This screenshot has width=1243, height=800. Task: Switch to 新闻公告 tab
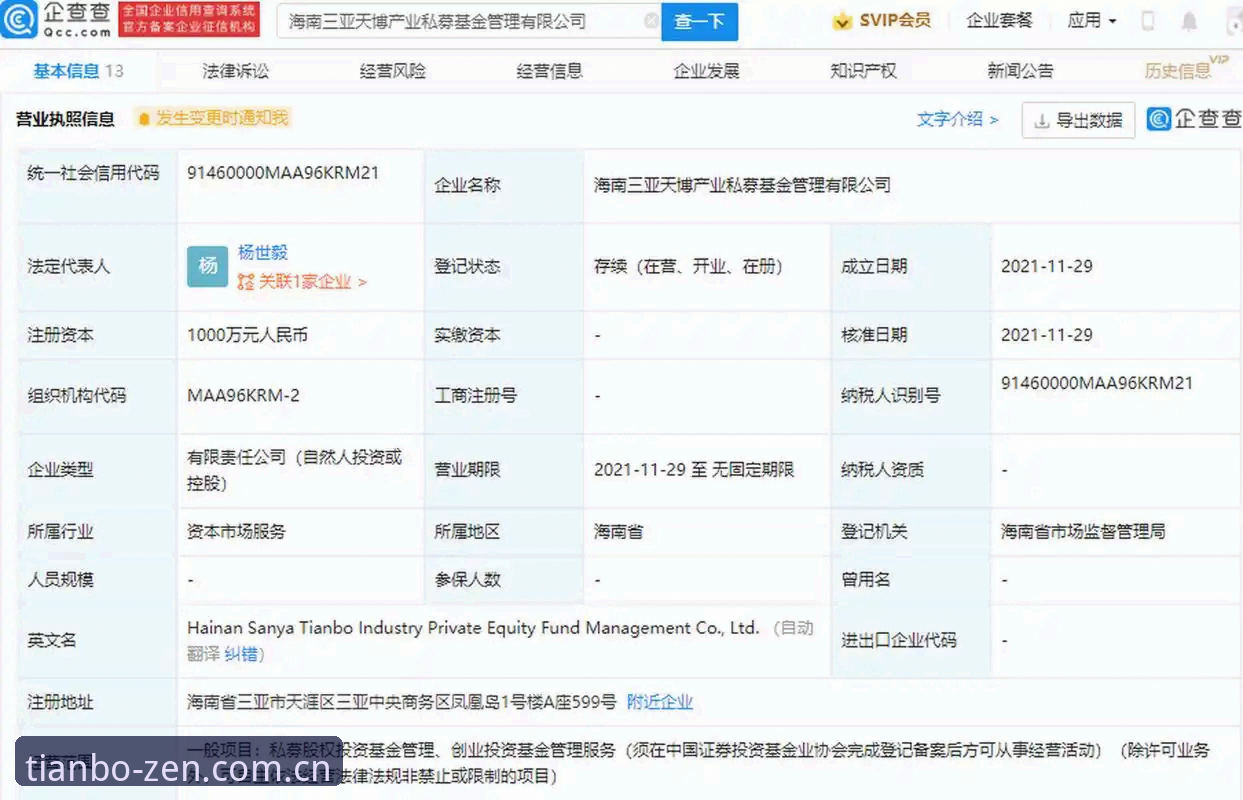pyautogui.click(x=1020, y=70)
